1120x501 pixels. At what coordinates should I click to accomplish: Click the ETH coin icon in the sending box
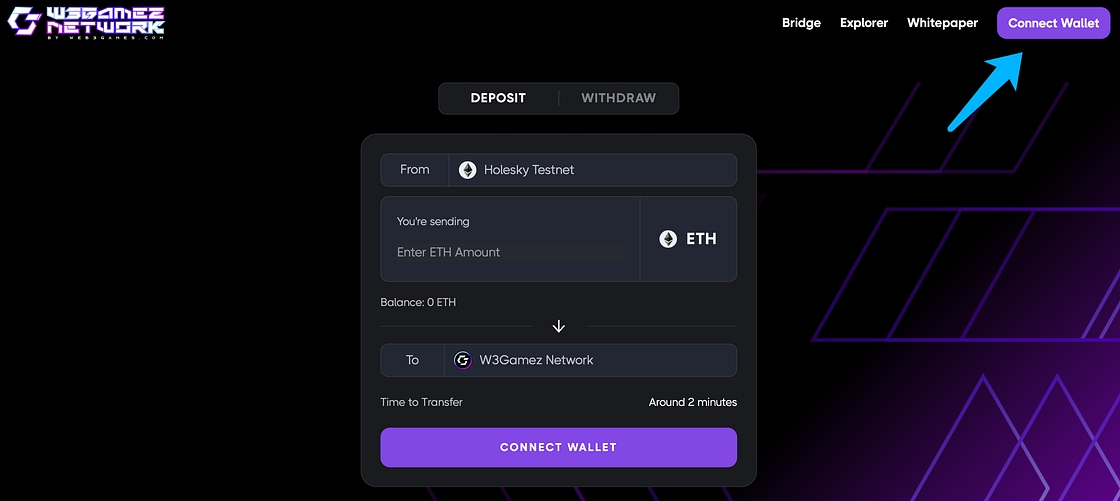coord(668,239)
